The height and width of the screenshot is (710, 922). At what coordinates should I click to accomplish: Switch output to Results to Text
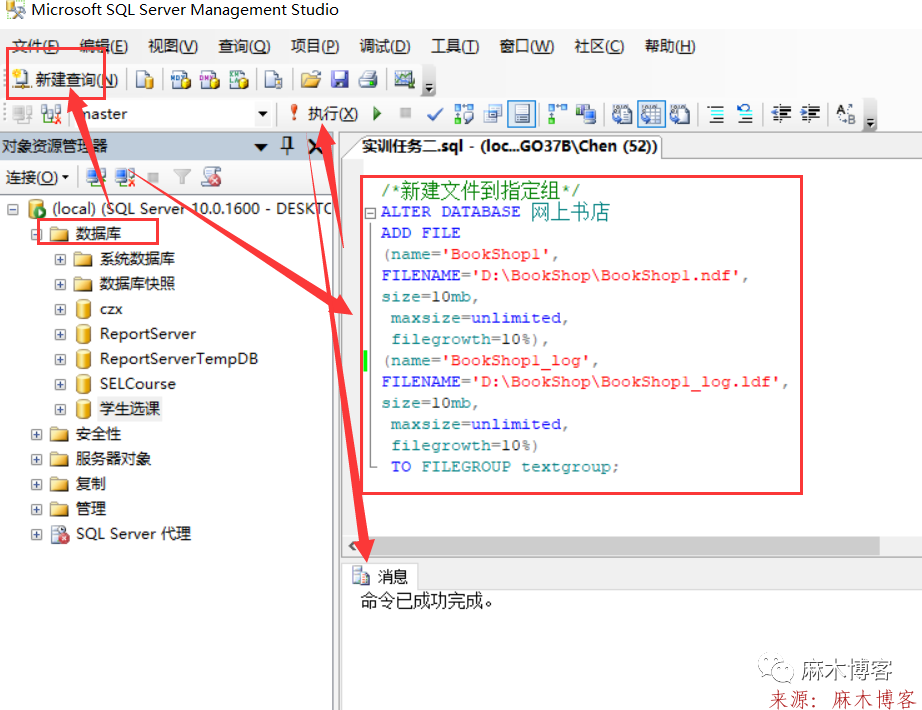coord(622,114)
